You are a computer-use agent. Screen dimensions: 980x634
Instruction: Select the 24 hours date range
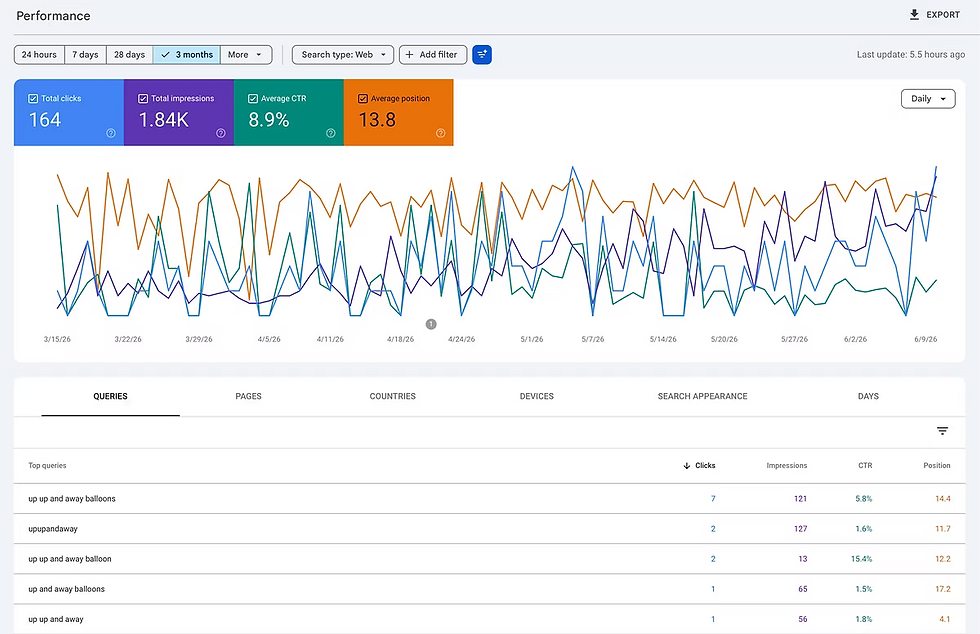pos(39,54)
